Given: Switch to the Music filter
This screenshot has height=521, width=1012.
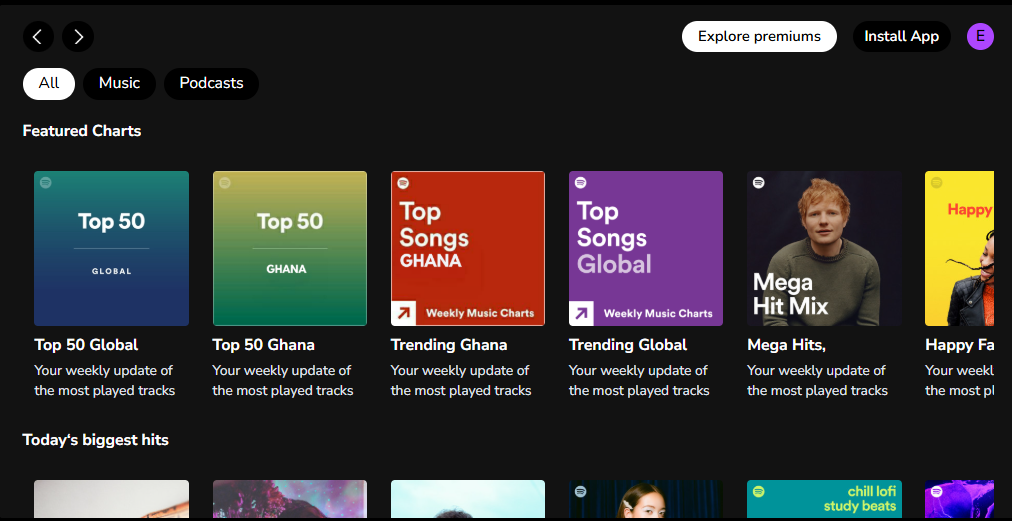Looking at the screenshot, I should [119, 83].
